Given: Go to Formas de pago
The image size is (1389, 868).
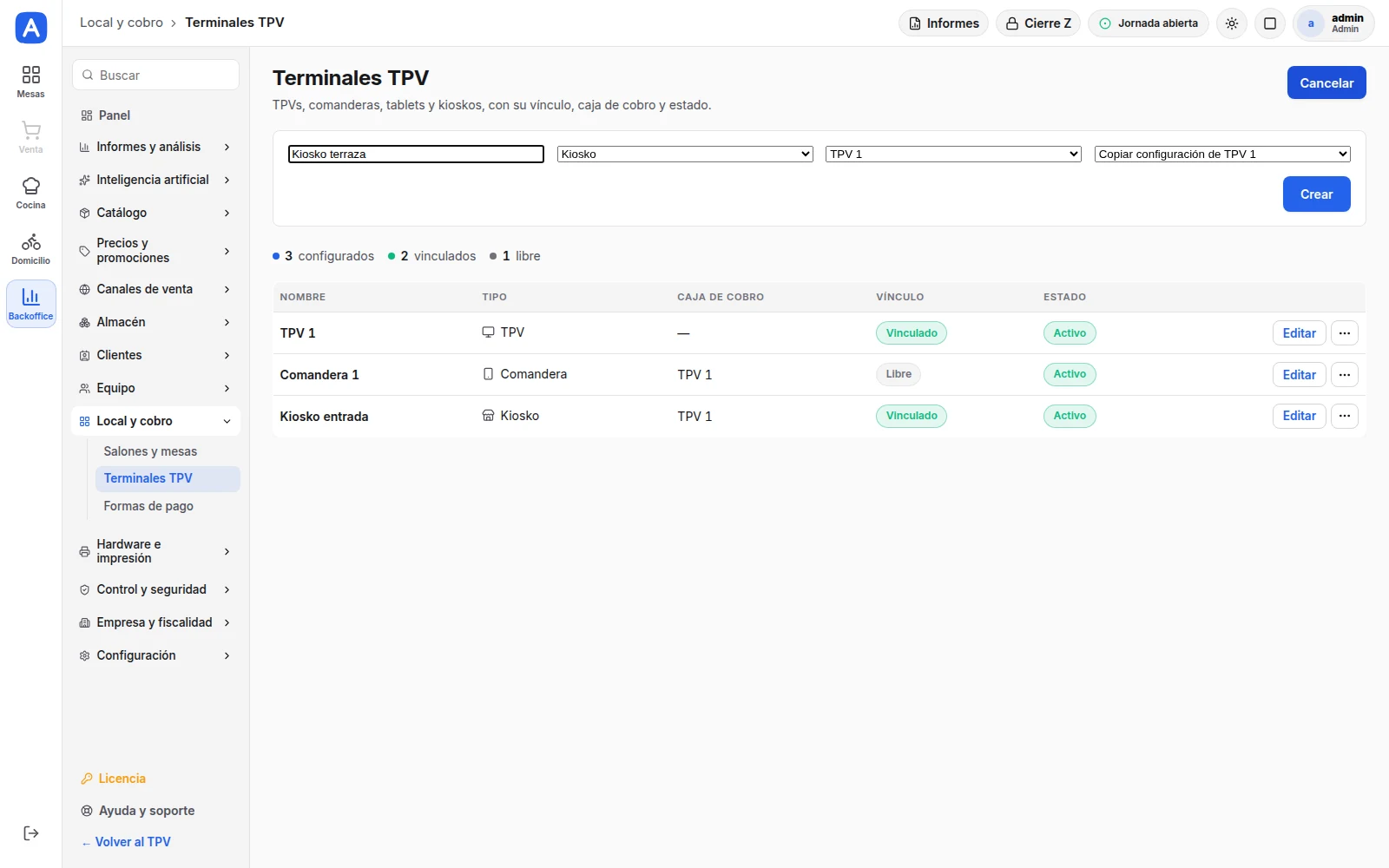Looking at the screenshot, I should pyautogui.click(x=168, y=506).
